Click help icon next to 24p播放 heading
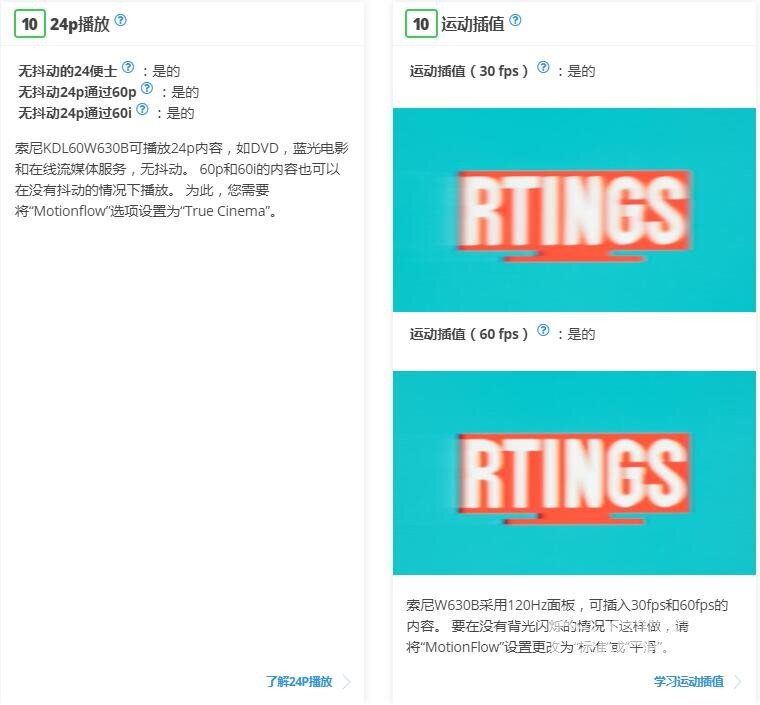This screenshot has height=705, width=760. [x=121, y=20]
